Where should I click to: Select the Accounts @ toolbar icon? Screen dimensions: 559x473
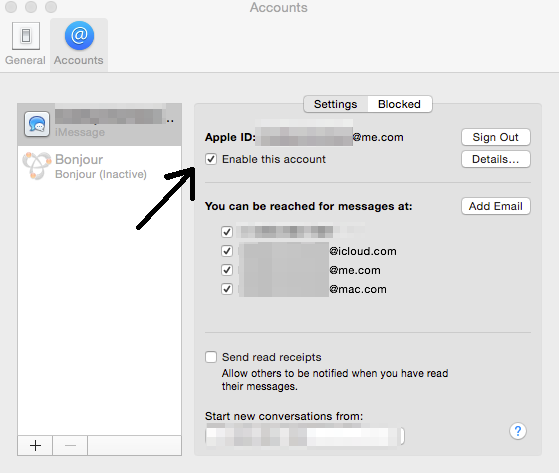click(79, 36)
